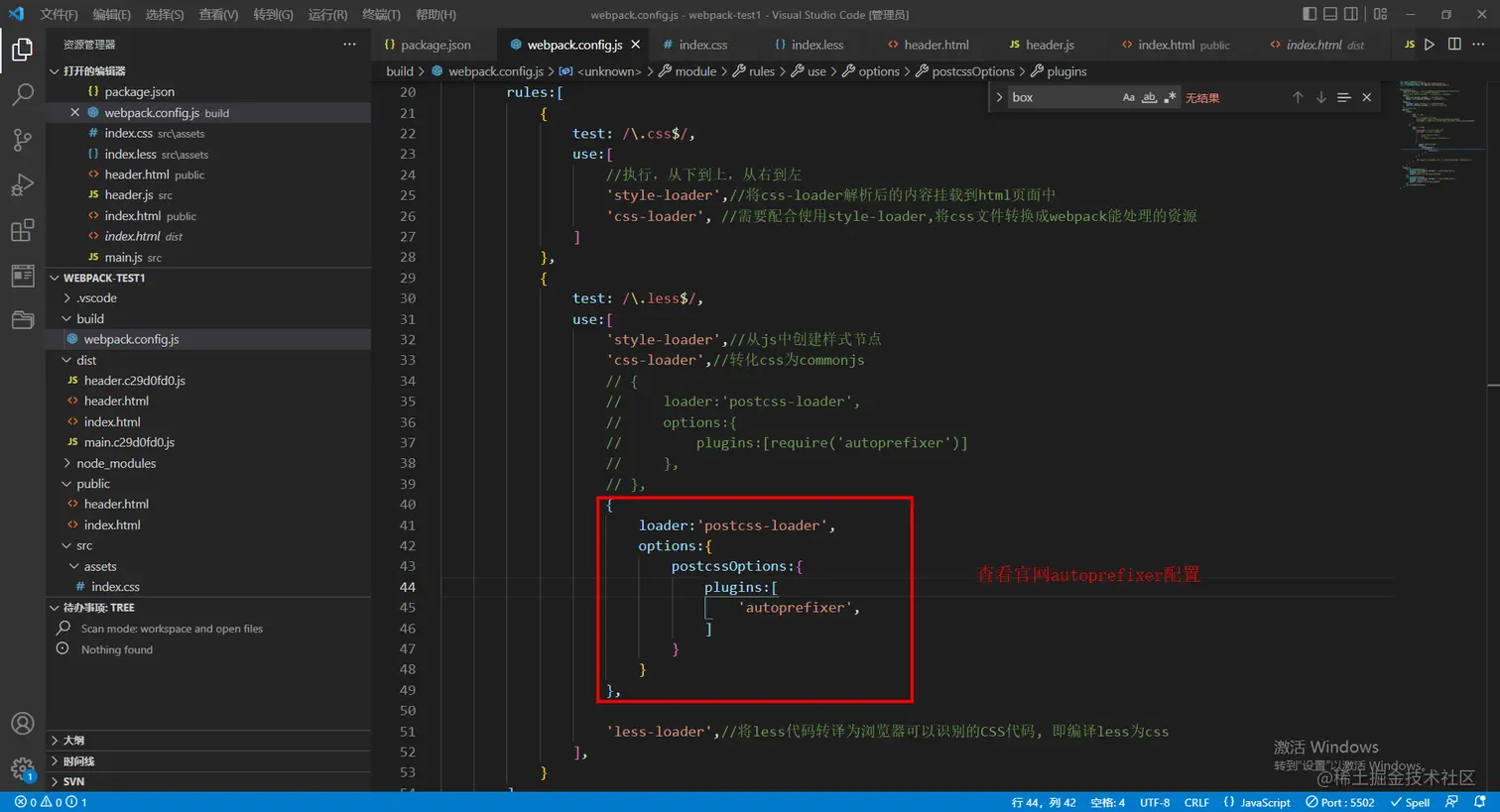Toggle Use Regular Expression in find widget
Viewport: 1500px width, 812px height.
(1170, 97)
